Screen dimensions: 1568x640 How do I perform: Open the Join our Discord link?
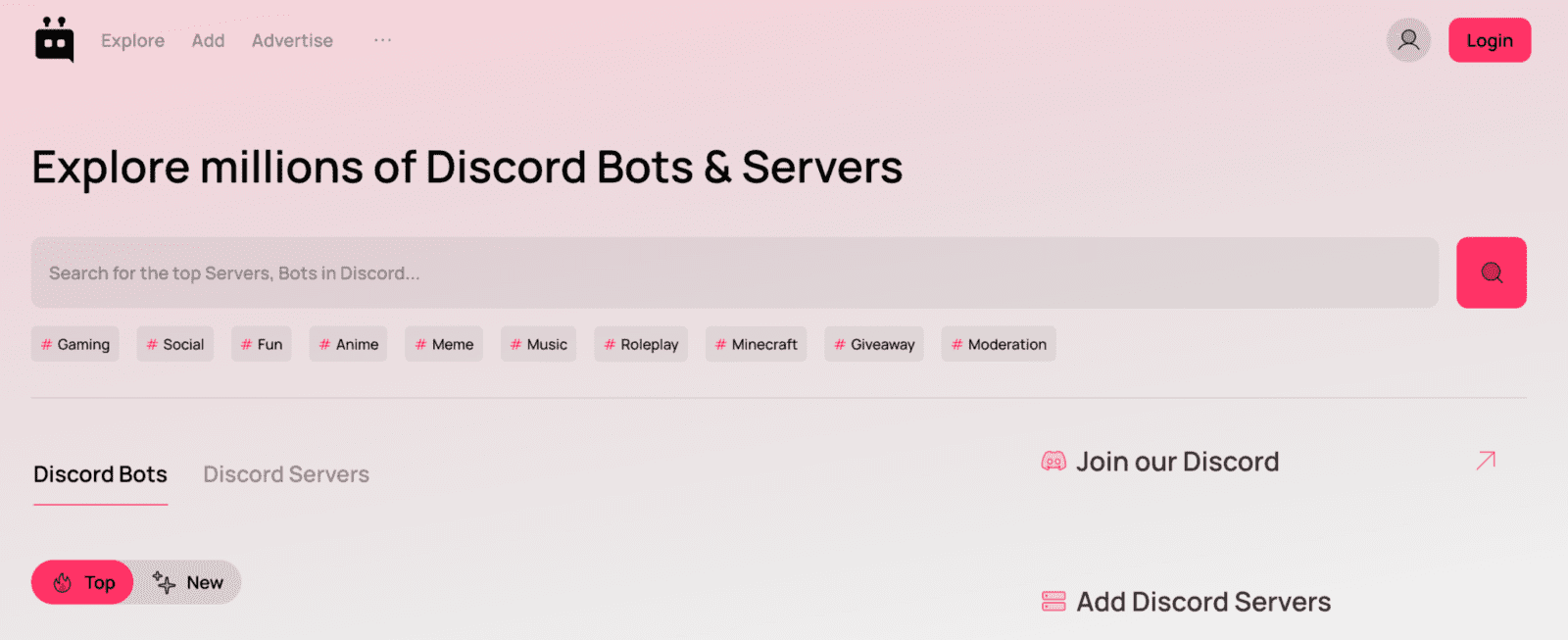(1177, 462)
